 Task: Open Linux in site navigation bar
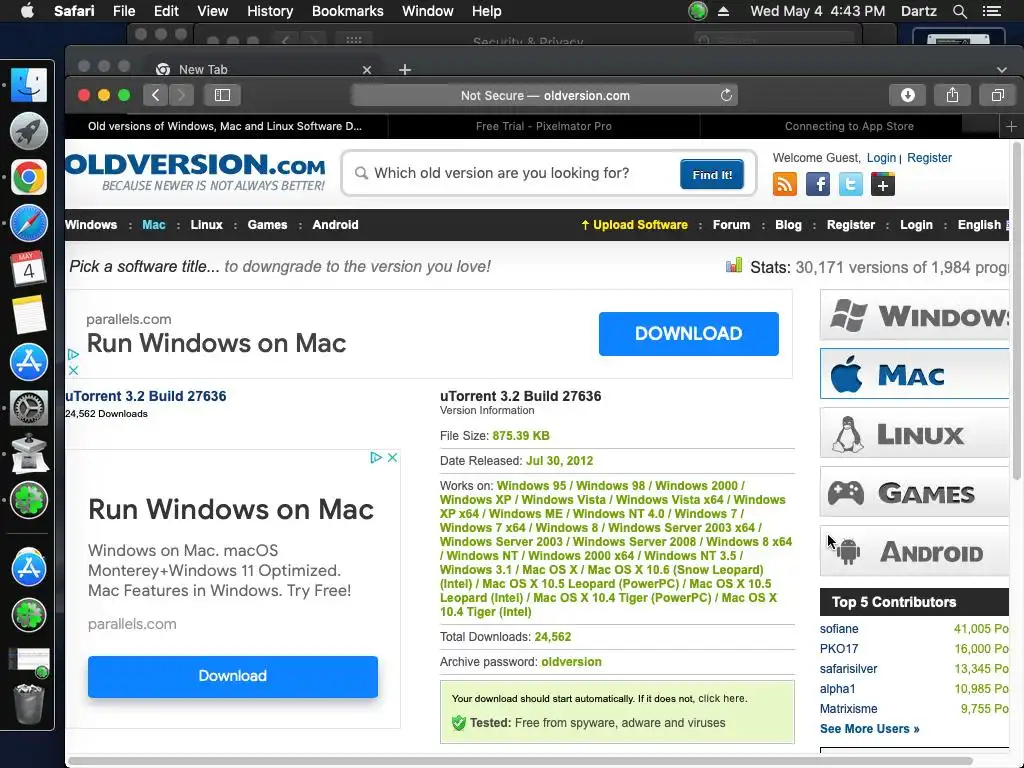click(x=206, y=225)
